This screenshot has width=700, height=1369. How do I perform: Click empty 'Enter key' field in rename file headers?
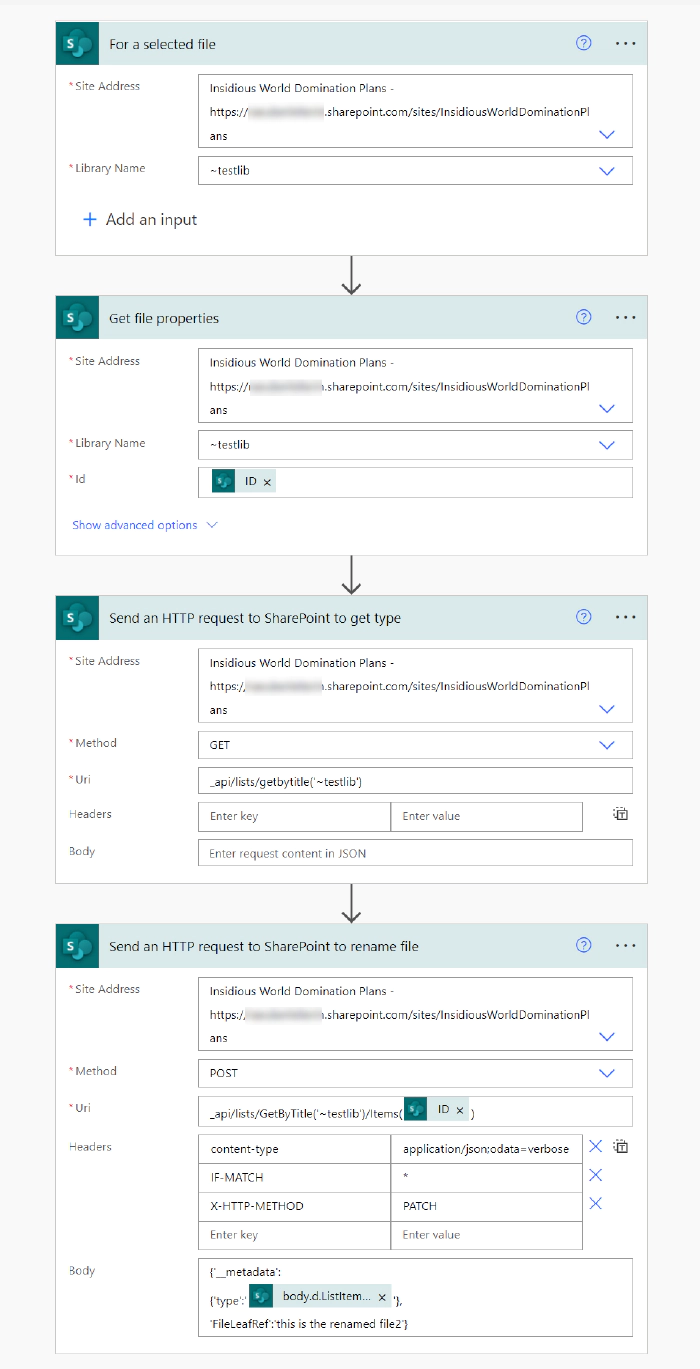tap(294, 1234)
